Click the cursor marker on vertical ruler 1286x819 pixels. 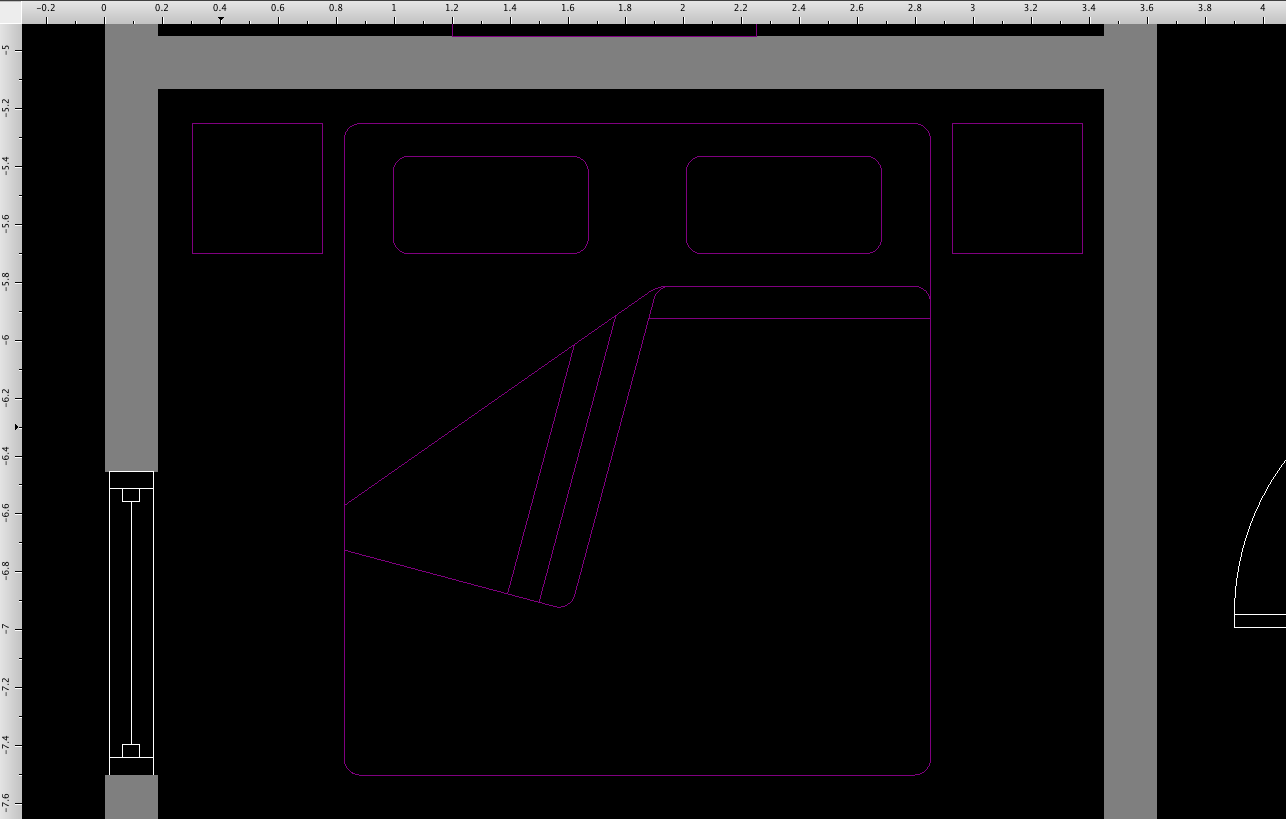[17, 427]
